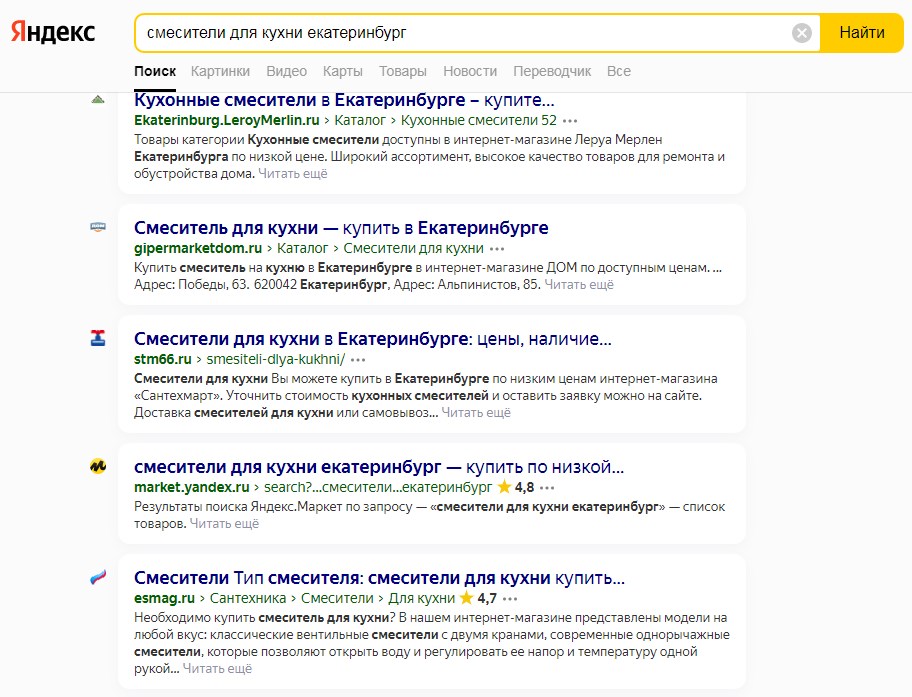Follow gipermarketdom 'Смесители для кухни' breadcrumb
This screenshot has width=912, height=697.
coord(413,248)
